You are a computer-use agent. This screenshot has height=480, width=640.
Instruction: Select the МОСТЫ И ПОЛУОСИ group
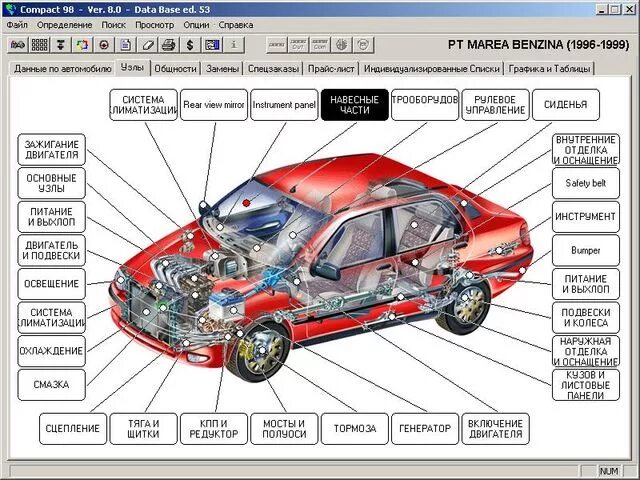point(284,429)
